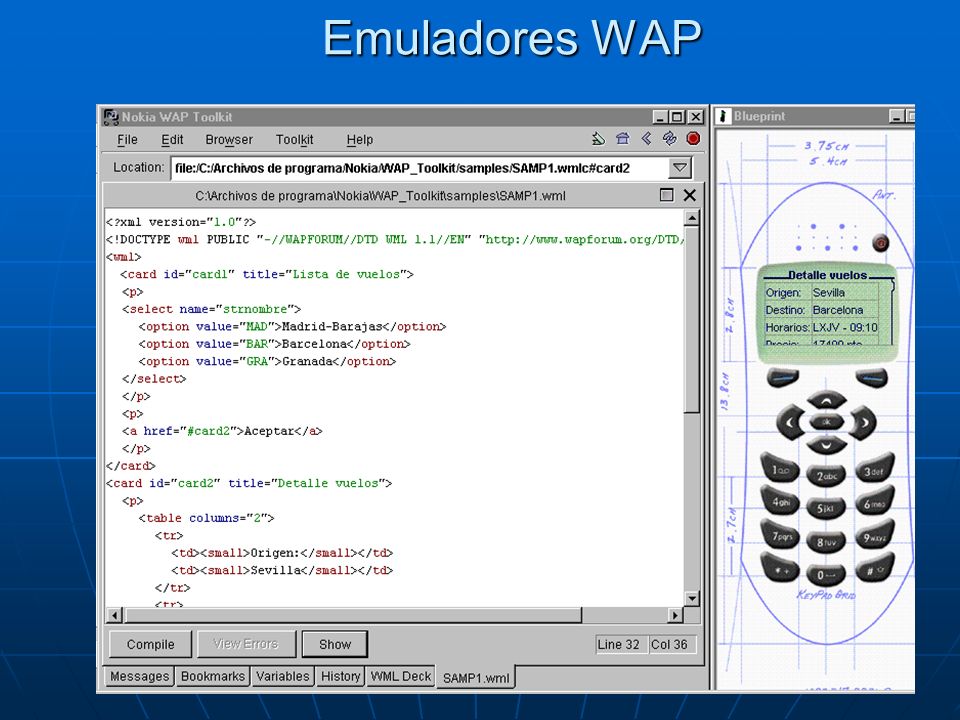Click the Compile button
This screenshot has width=960, height=720.
tap(151, 645)
